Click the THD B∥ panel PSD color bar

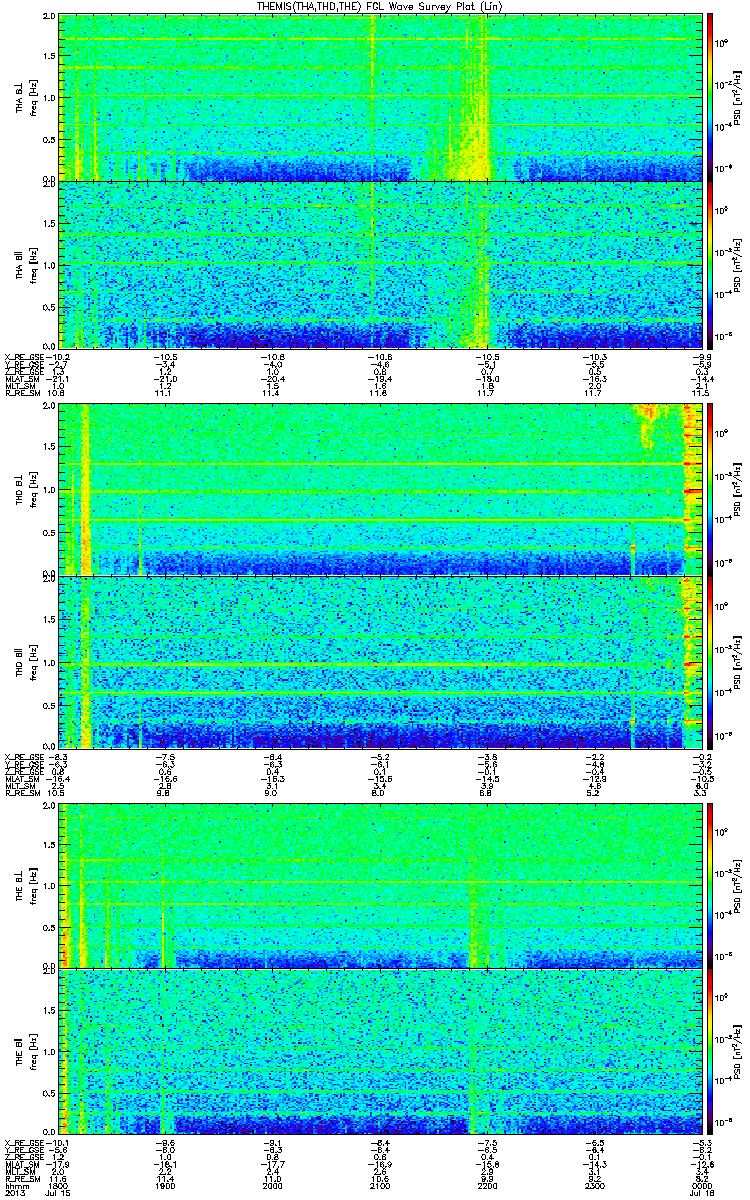709,661
